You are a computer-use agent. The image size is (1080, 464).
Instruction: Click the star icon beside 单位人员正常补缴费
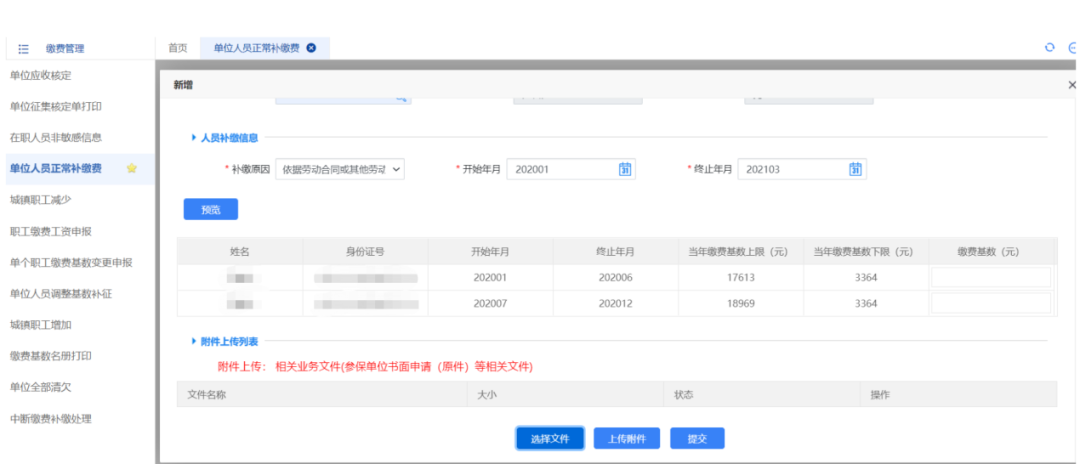click(x=131, y=168)
